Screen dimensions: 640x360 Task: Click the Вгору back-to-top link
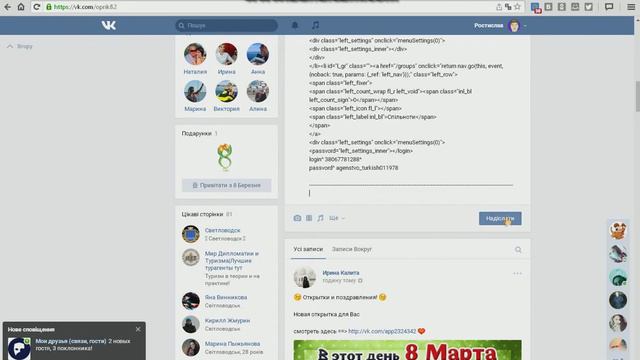click(20, 46)
